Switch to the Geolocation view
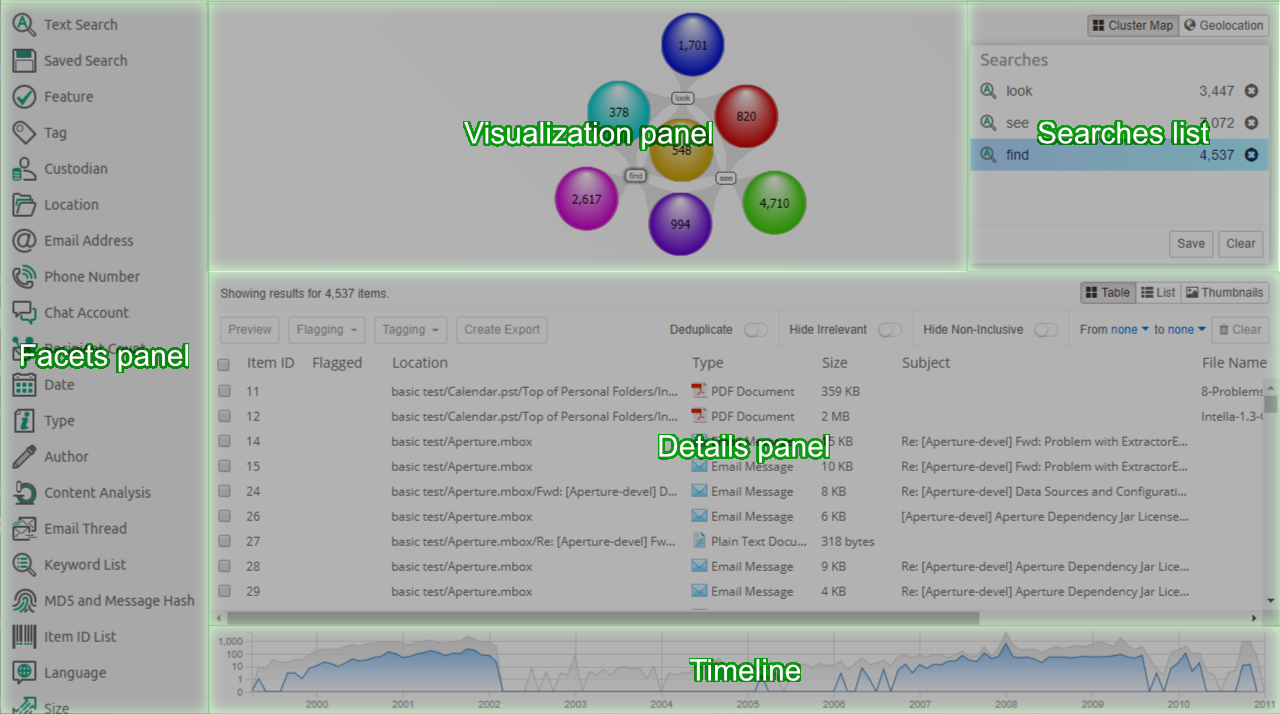This screenshot has width=1280, height=714. [1223, 25]
